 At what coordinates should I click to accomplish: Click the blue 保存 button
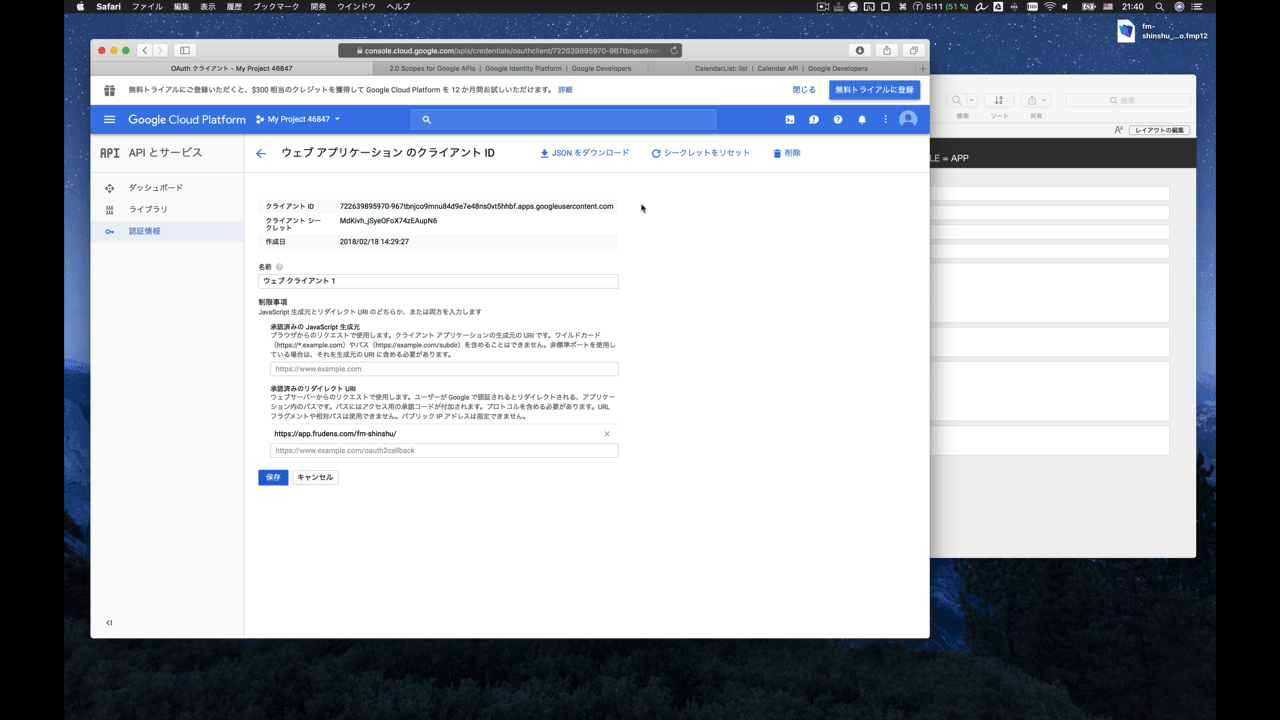pos(273,478)
